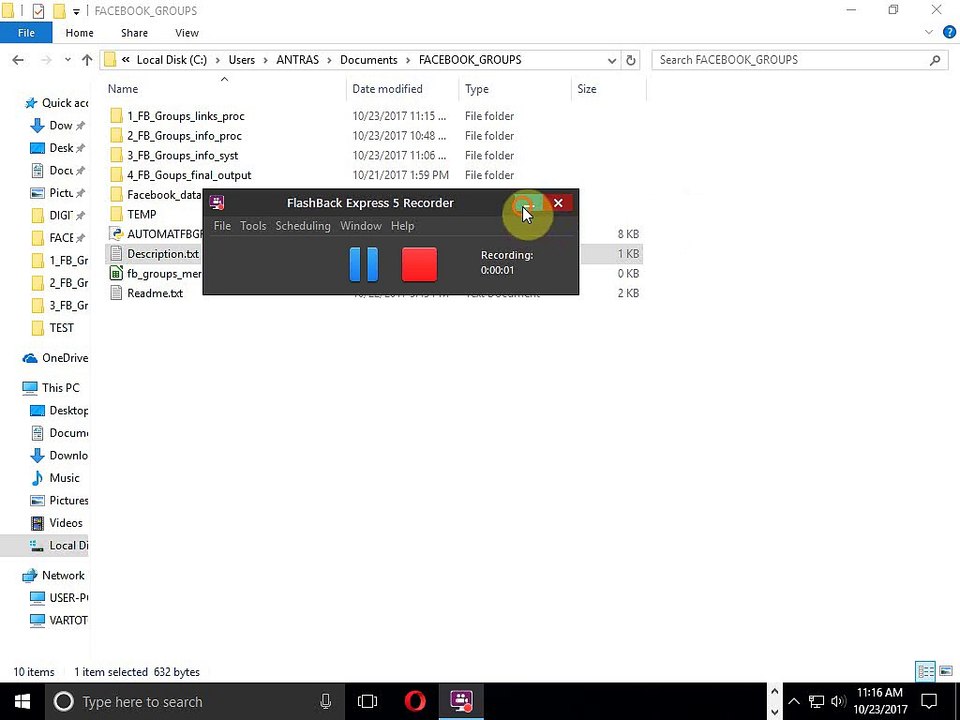The height and width of the screenshot is (720, 960).
Task: Click Local Disk (C:) breadcrumb
Action: pyautogui.click(x=171, y=60)
